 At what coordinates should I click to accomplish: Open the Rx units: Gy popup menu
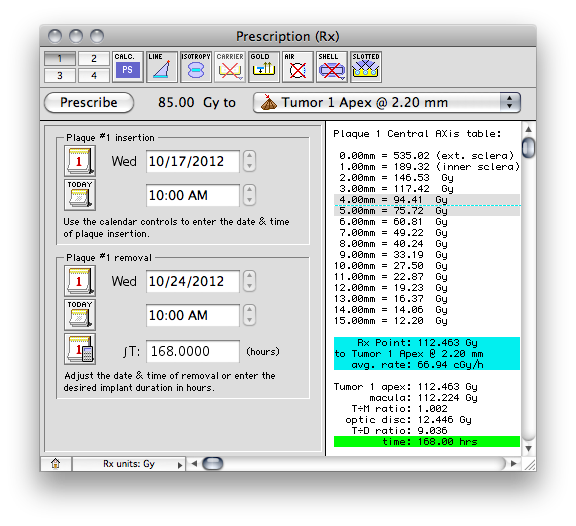(x=129, y=464)
